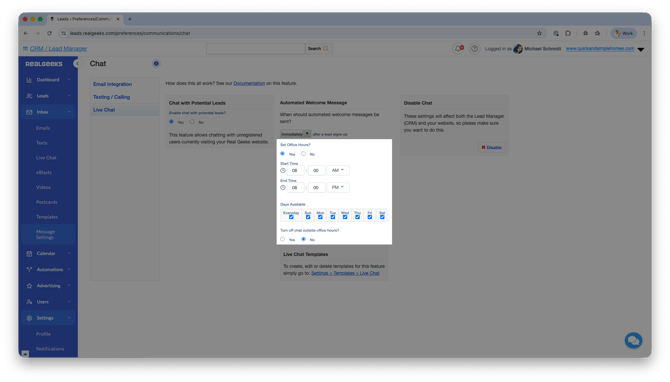This screenshot has width=670, height=382.
Task: Open the notifications bell
Action: [x=458, y=49]
